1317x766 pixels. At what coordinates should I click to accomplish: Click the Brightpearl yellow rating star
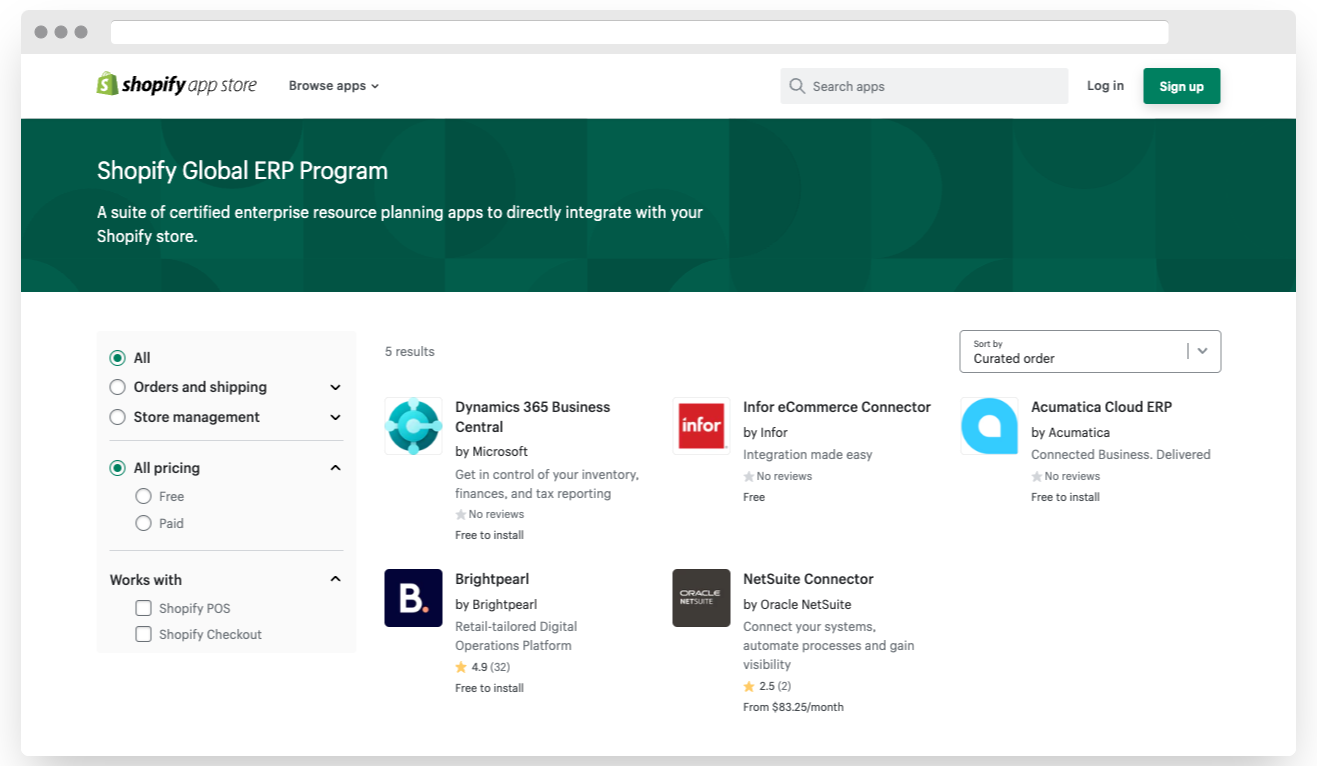tap(461, 667)
